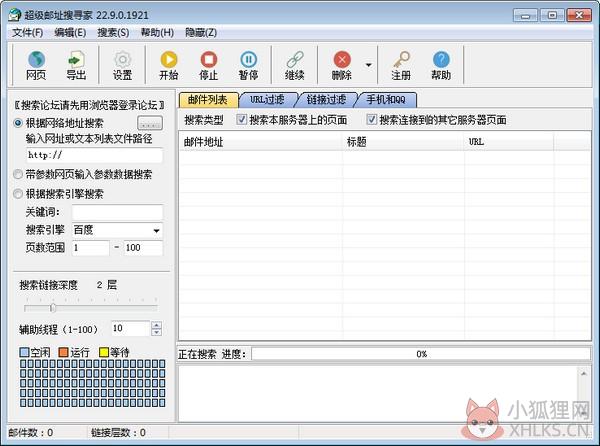600x446 pixels.
Task: Minimize the 超级邮址搜寻家 window
Action: [x=525, y=16]
